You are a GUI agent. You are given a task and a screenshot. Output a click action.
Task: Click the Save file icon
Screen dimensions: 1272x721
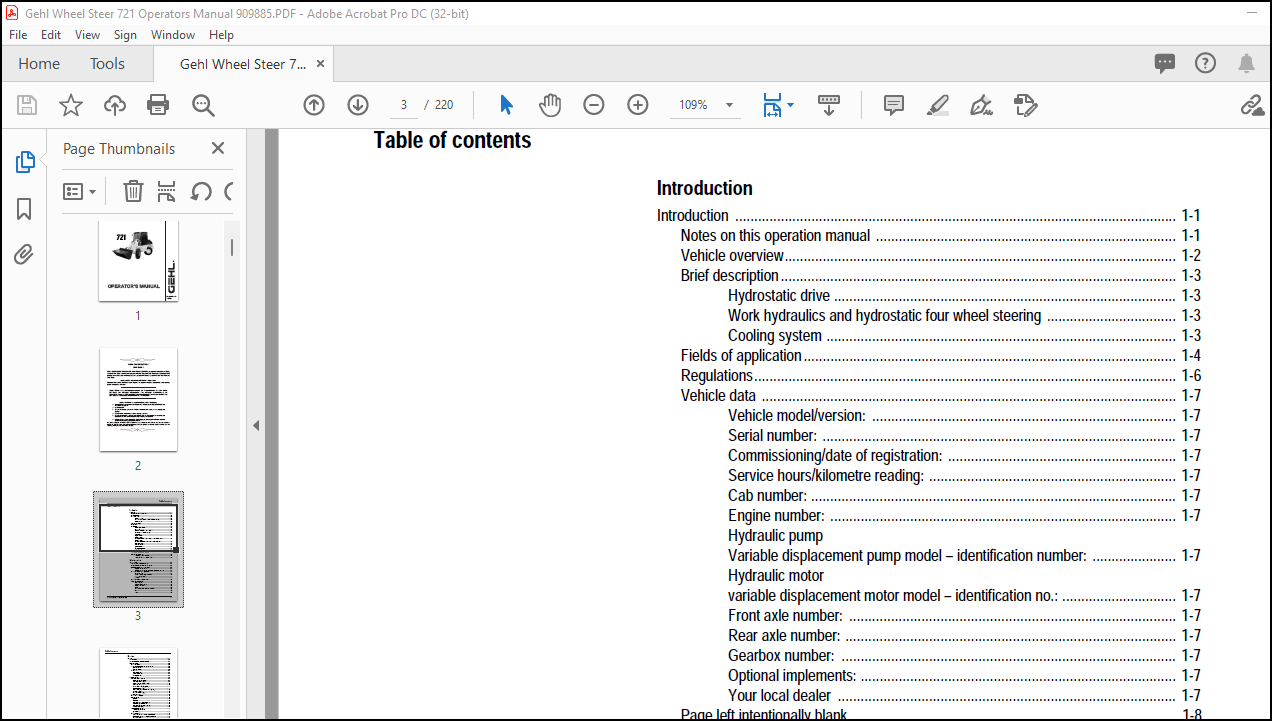27,105
